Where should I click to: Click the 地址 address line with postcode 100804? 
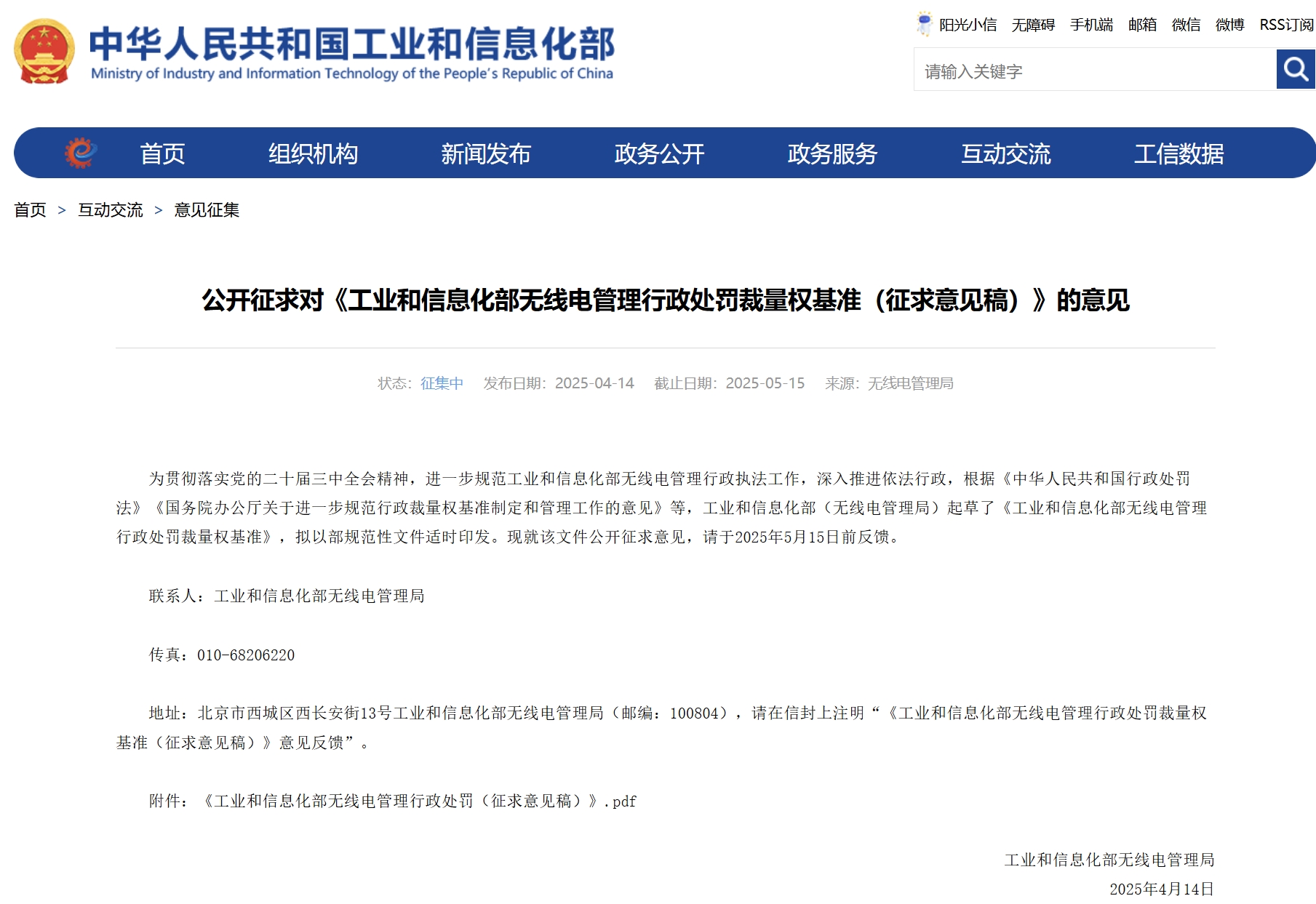(x=662, y=727)
